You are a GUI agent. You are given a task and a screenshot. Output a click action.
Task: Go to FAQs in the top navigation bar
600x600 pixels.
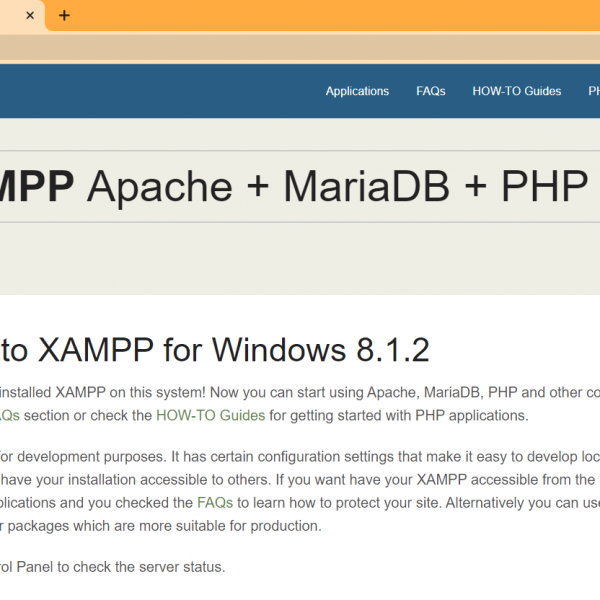[x=430, y=91]
